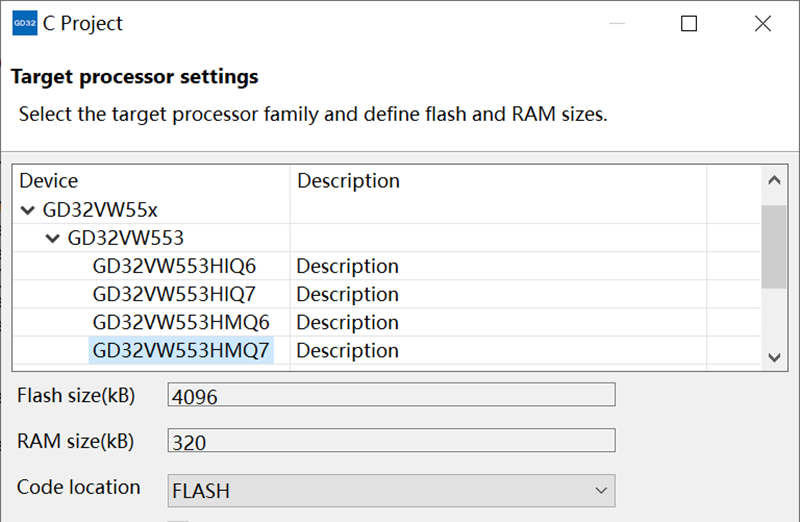
Task: Collapse the GD32VW553 subfamily node
Action: pos(53,238)
